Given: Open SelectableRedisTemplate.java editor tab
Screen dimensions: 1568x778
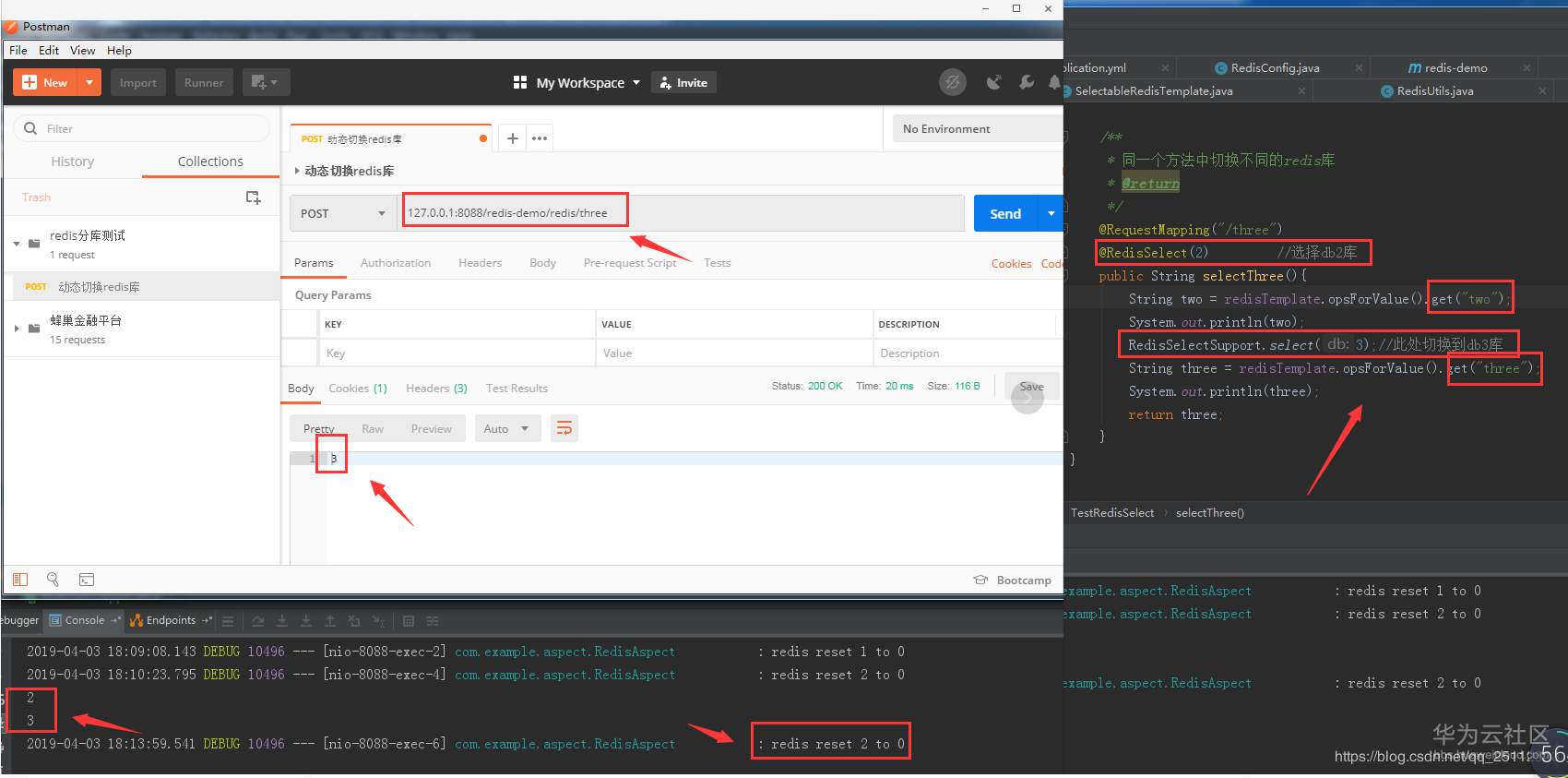Looking at the screenshot, I should click(x=1153, y=91).
